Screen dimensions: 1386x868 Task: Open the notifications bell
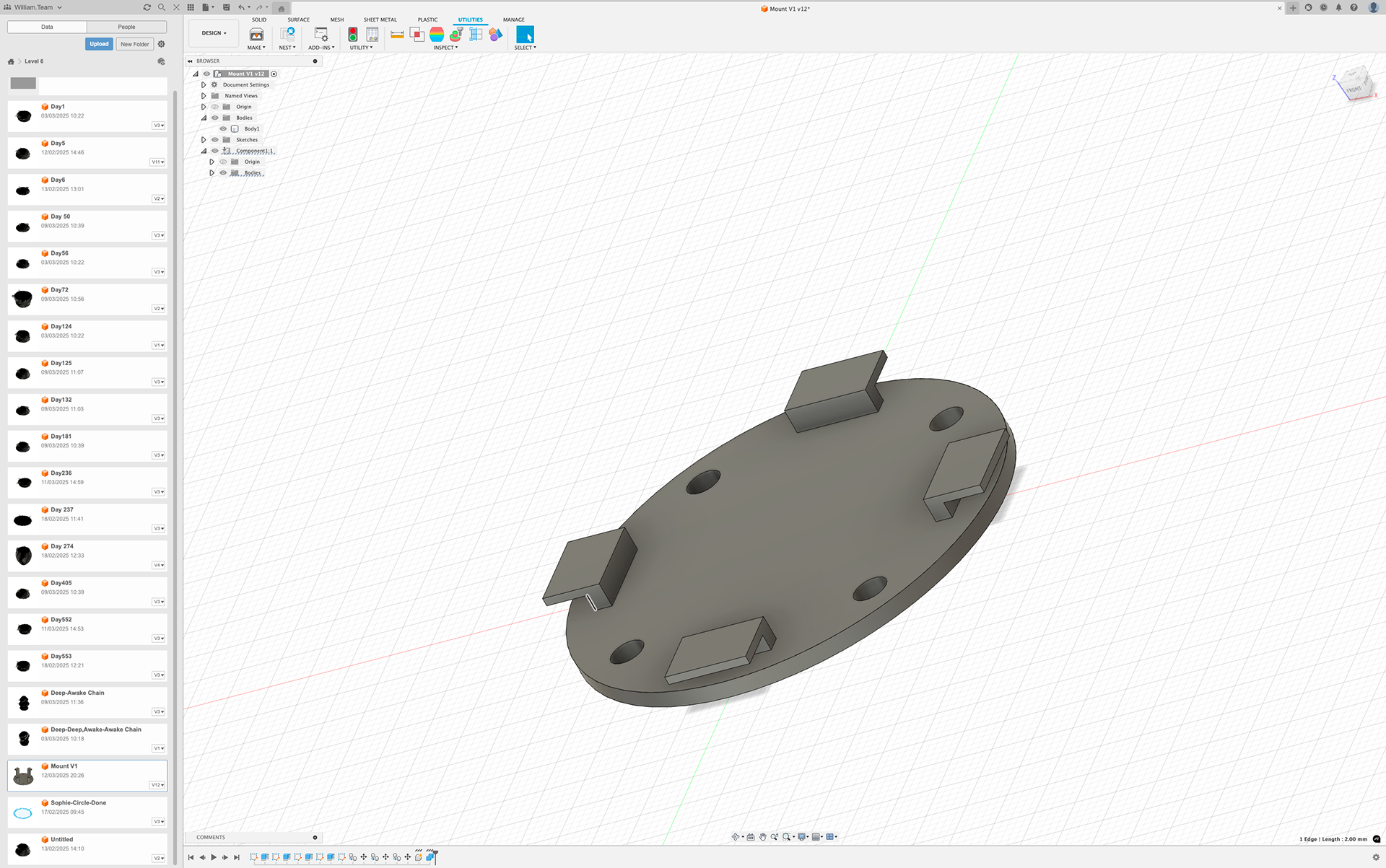(1338, 8)
